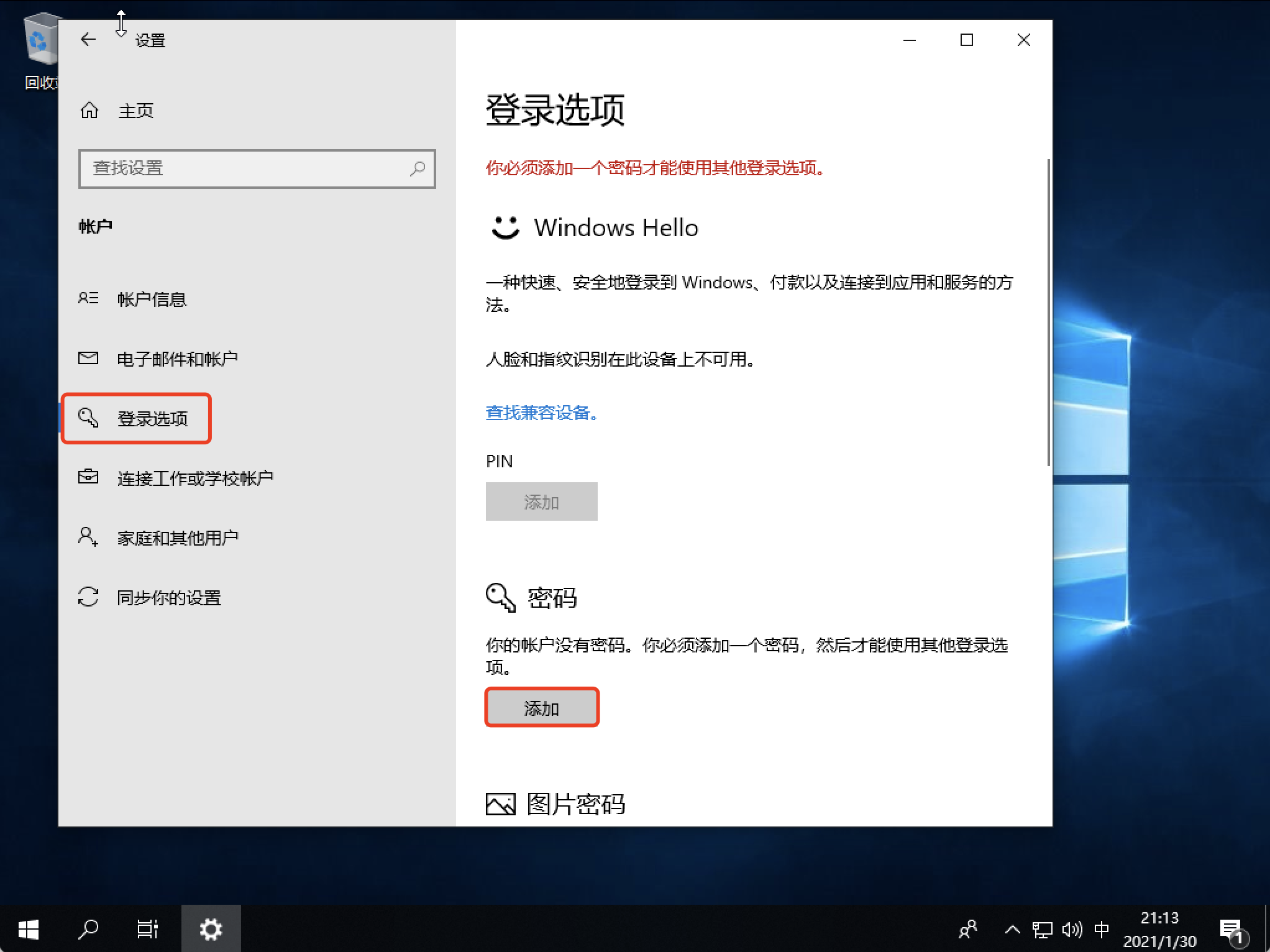Open the volume speaker tray icon
Viewport: 1270px width, 952px height.
[1072, 930]
